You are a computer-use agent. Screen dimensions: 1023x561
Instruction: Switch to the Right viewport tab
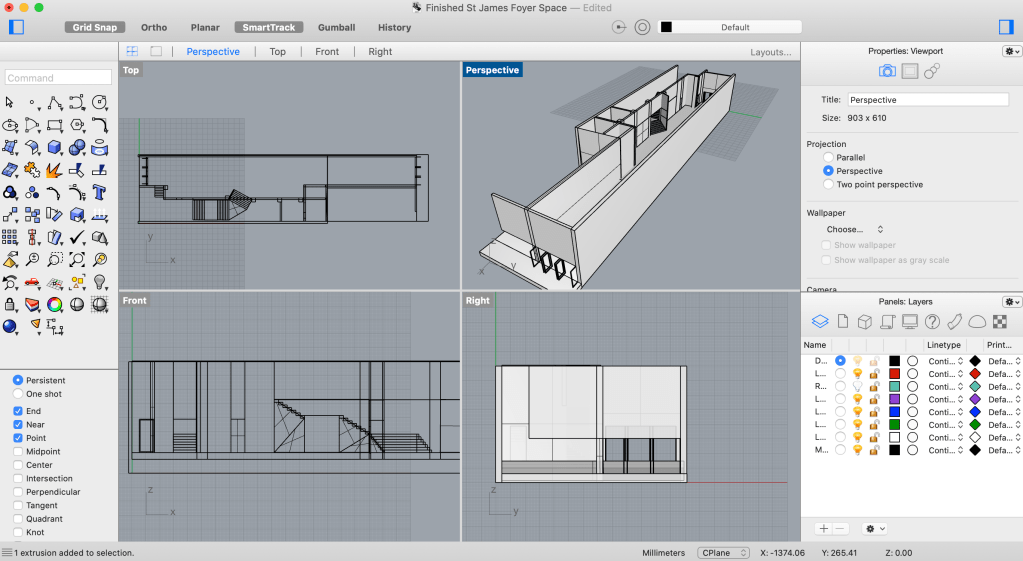pos(380,51)
